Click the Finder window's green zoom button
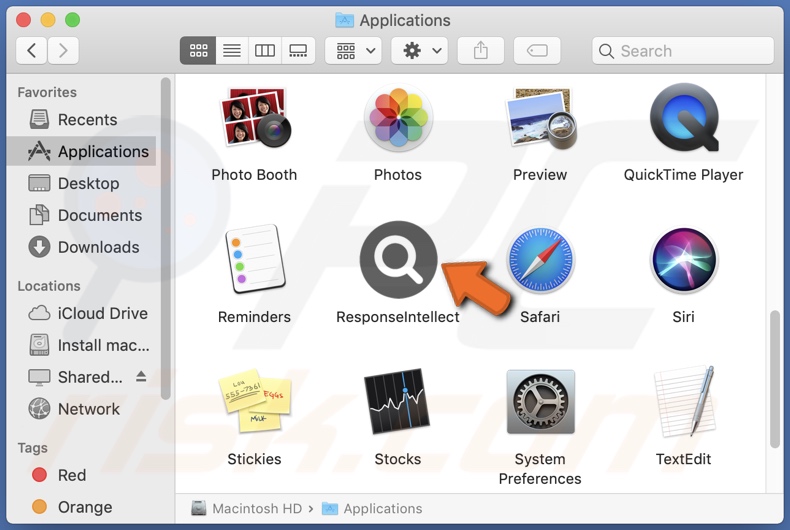Viewport: 790px width, 530px height. point(73,20)
